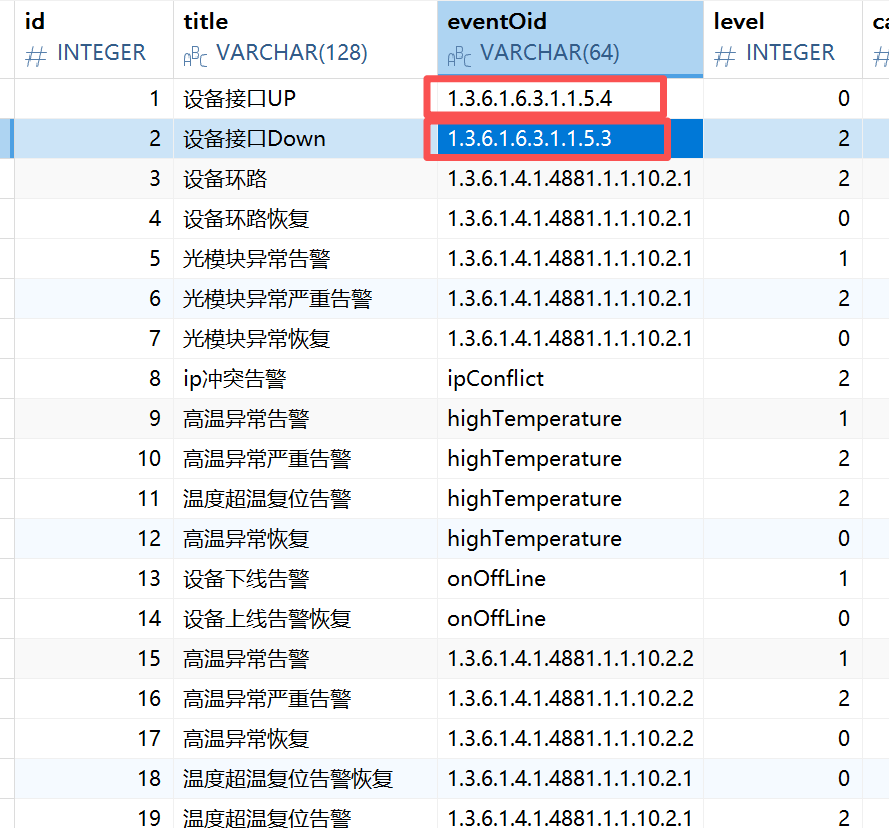Select the highlighted eventOid column header
The width and height of the screenshot is (889, 828).
click(497, 21)
